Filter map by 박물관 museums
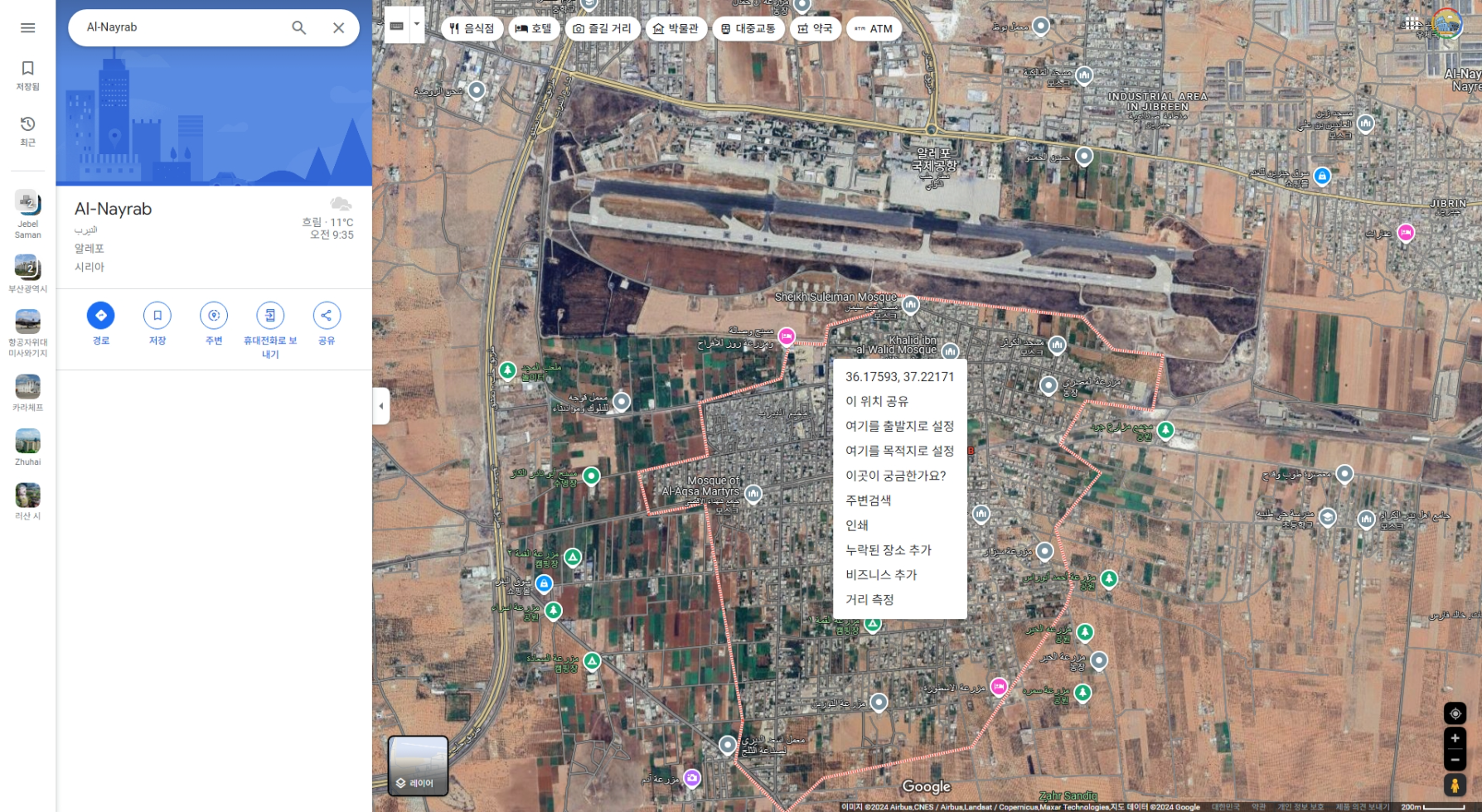This screenshot has height=812, width=1482. click(676, 28)
